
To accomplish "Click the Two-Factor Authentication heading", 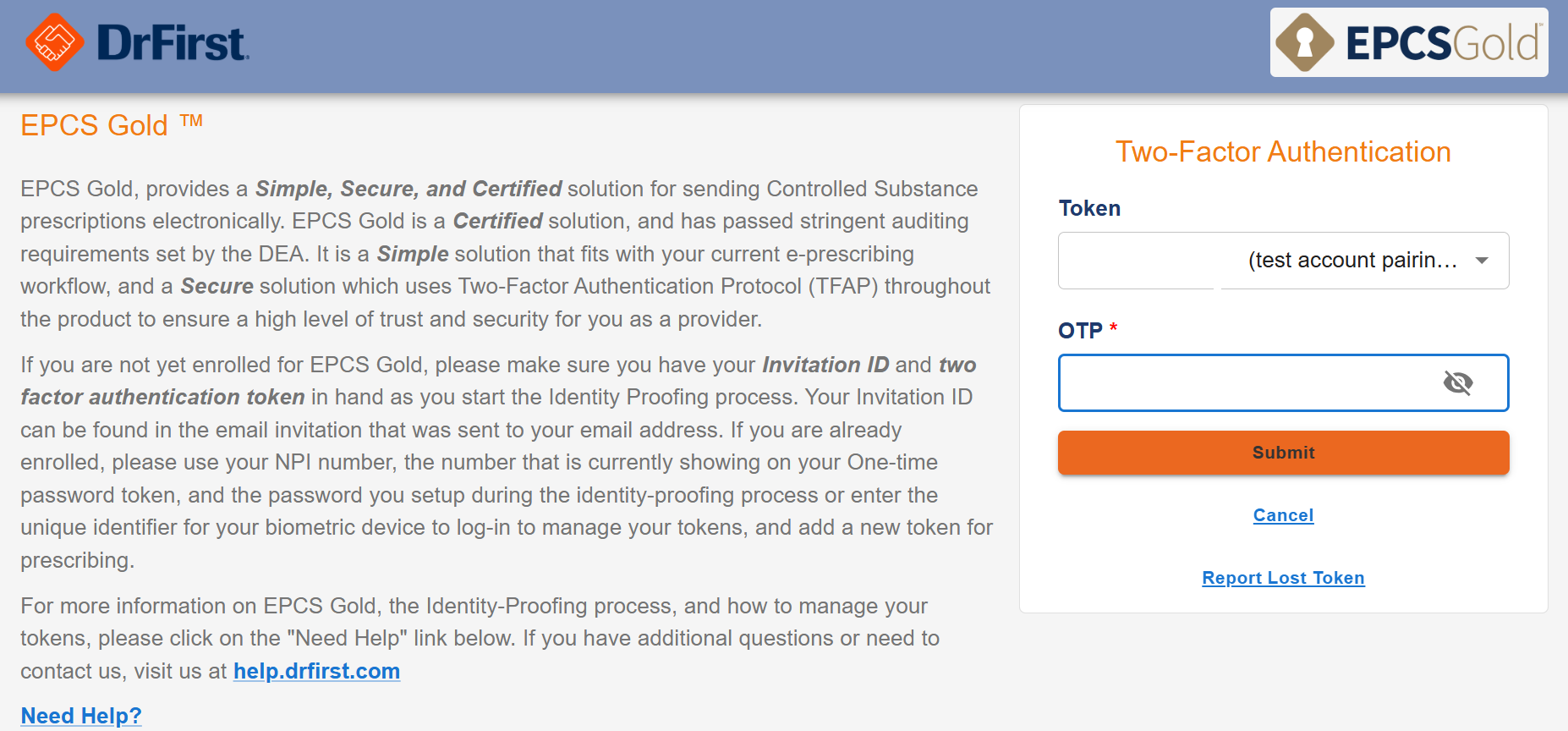I will point(1283,152).
